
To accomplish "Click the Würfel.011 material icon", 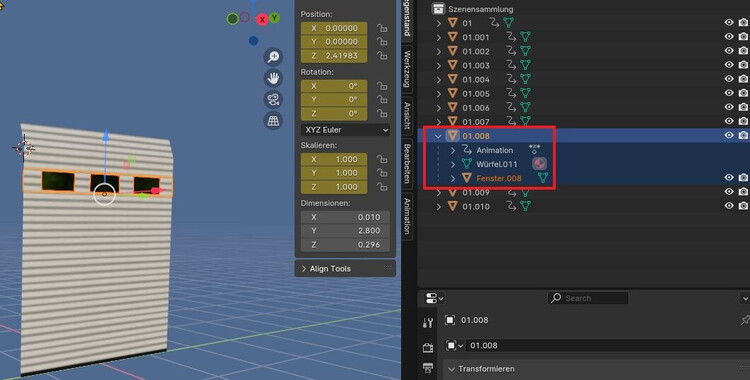I will (x=539, y=164).
